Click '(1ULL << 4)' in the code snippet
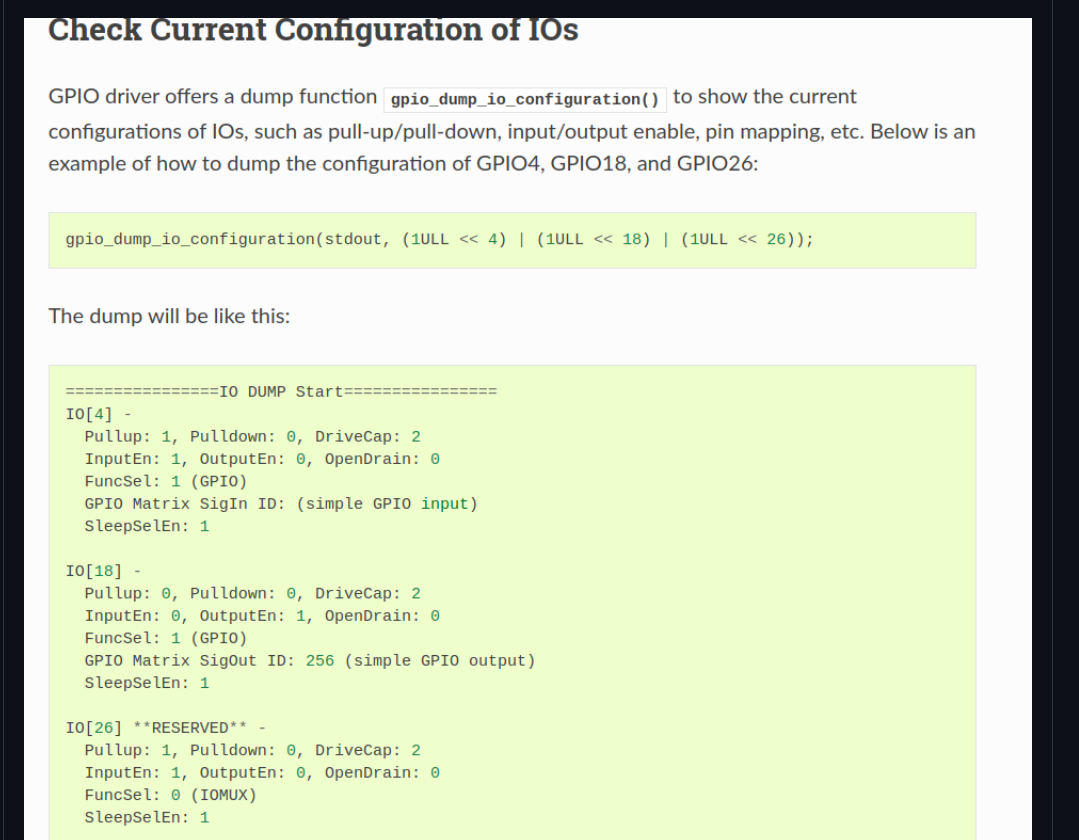The width and height of the screenshot is (1079, 840). (x=452, y=240)
